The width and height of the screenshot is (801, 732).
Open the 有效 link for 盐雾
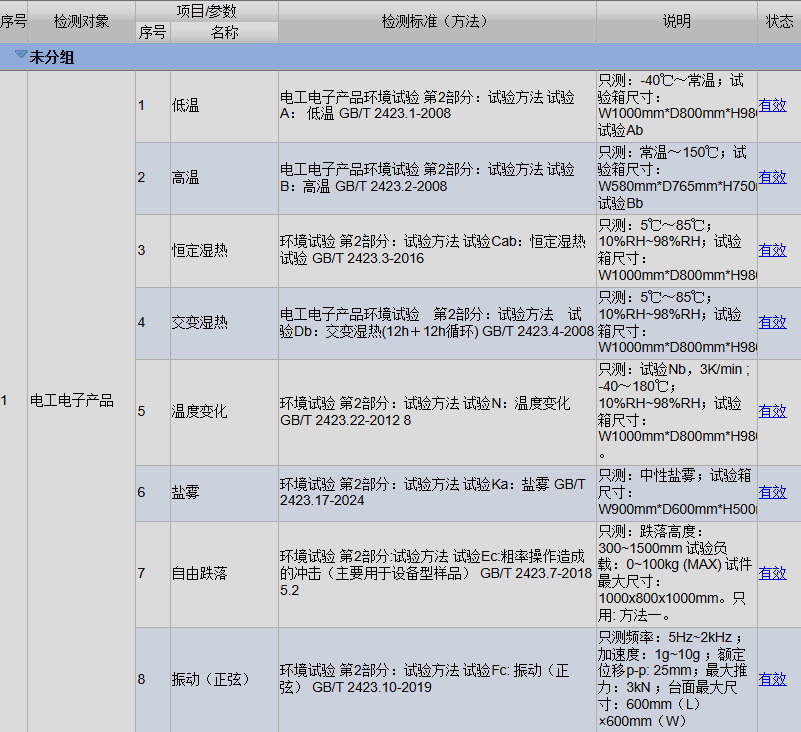772,492
